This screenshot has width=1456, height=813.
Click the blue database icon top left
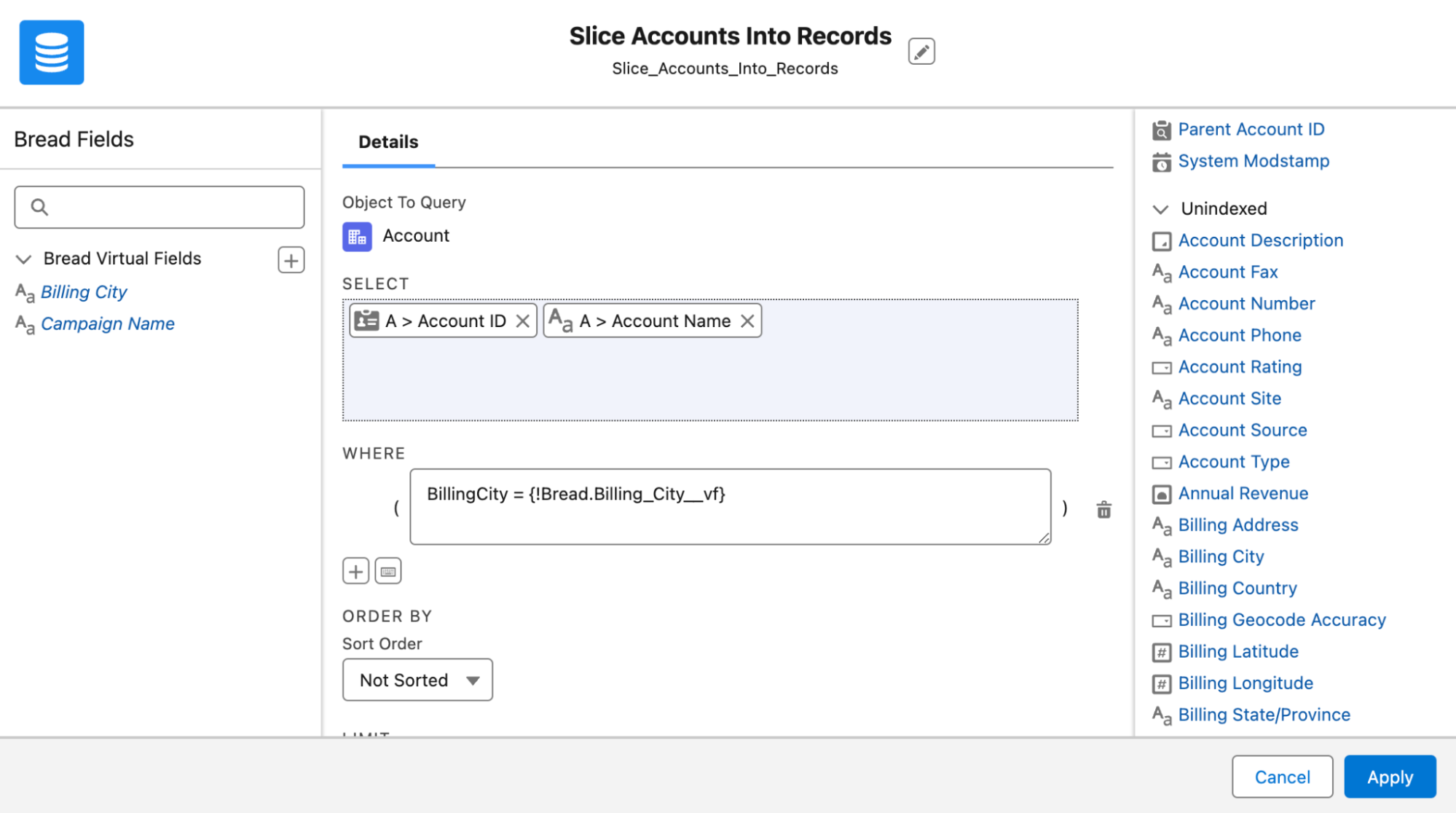[x=51, y=52]
